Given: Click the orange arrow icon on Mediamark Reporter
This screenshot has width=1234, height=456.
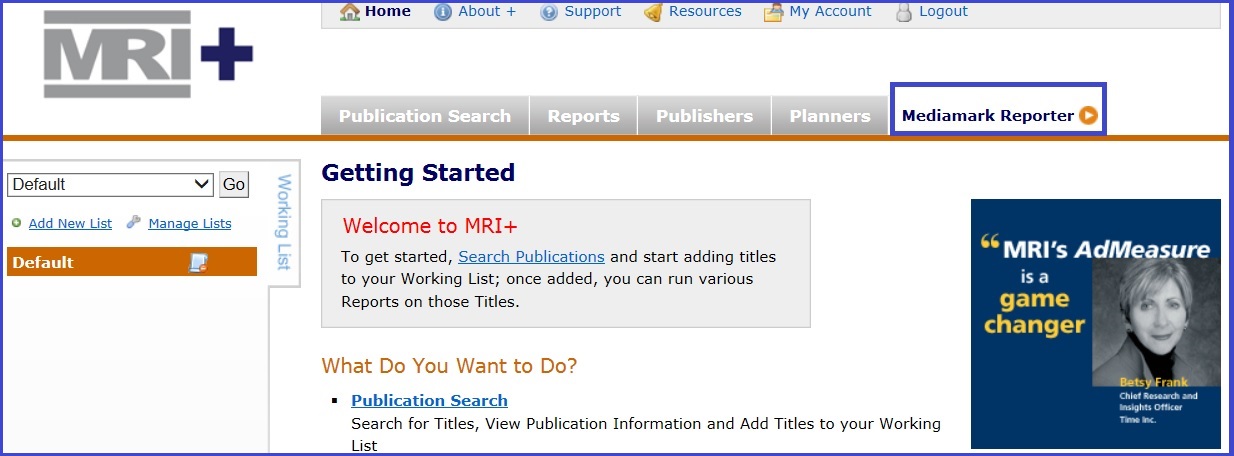Looking at the screenshot, I should [1088, 116].
